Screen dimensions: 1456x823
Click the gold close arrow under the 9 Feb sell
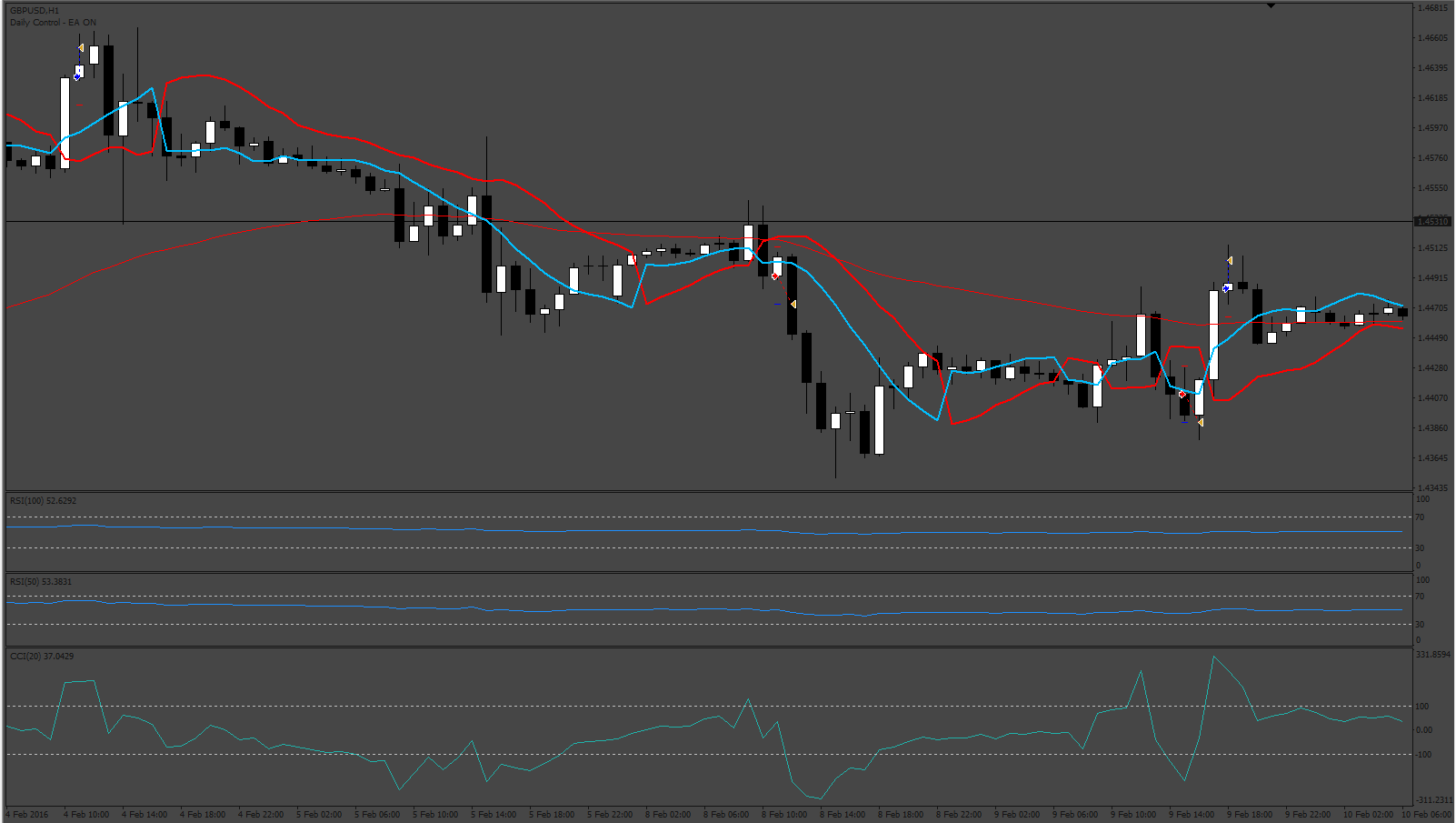1201,422
